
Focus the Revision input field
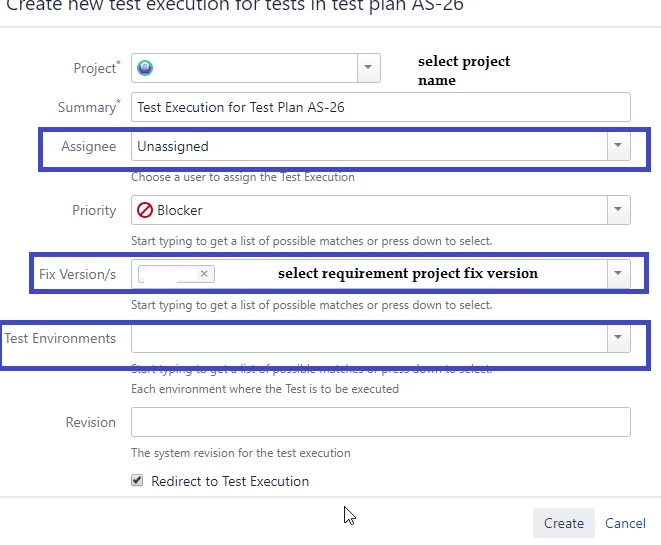[380, 422]
